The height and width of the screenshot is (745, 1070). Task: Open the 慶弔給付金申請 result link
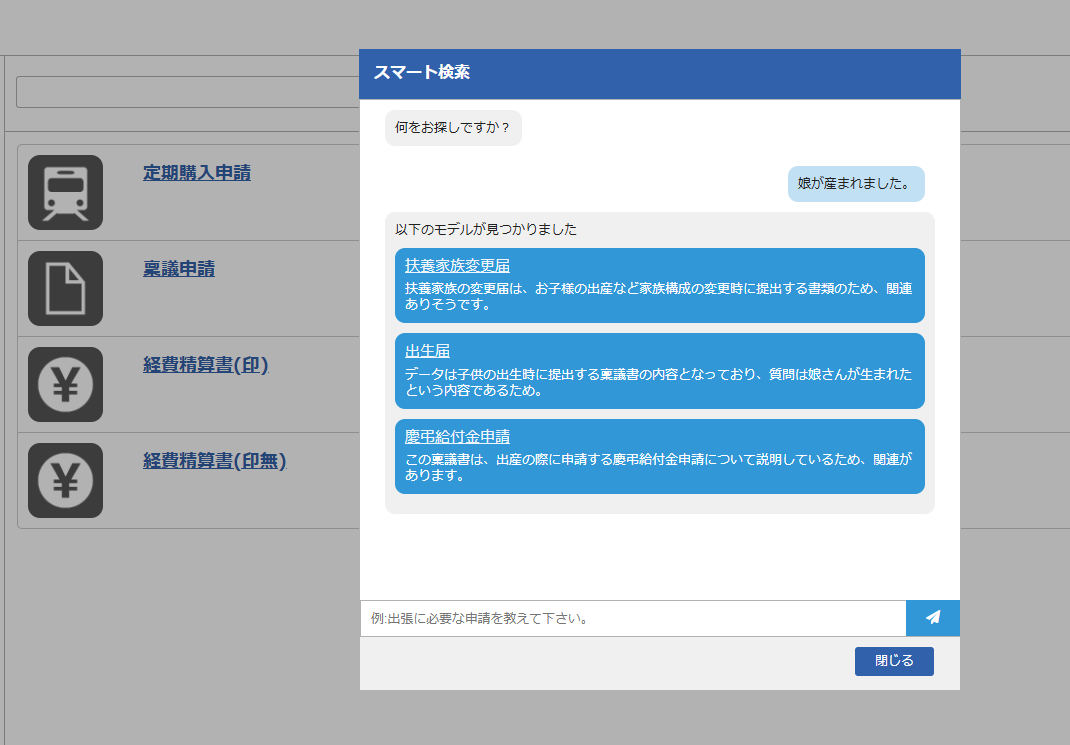457,437
